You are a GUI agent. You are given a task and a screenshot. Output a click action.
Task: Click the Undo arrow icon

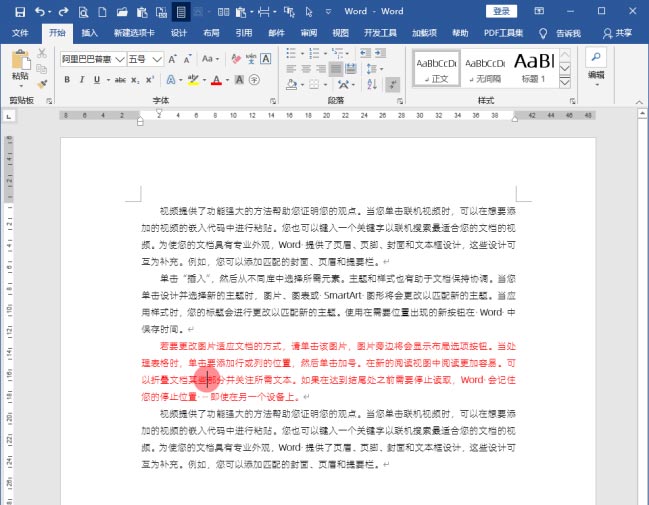pyautogui.click(x=39, y=12)
